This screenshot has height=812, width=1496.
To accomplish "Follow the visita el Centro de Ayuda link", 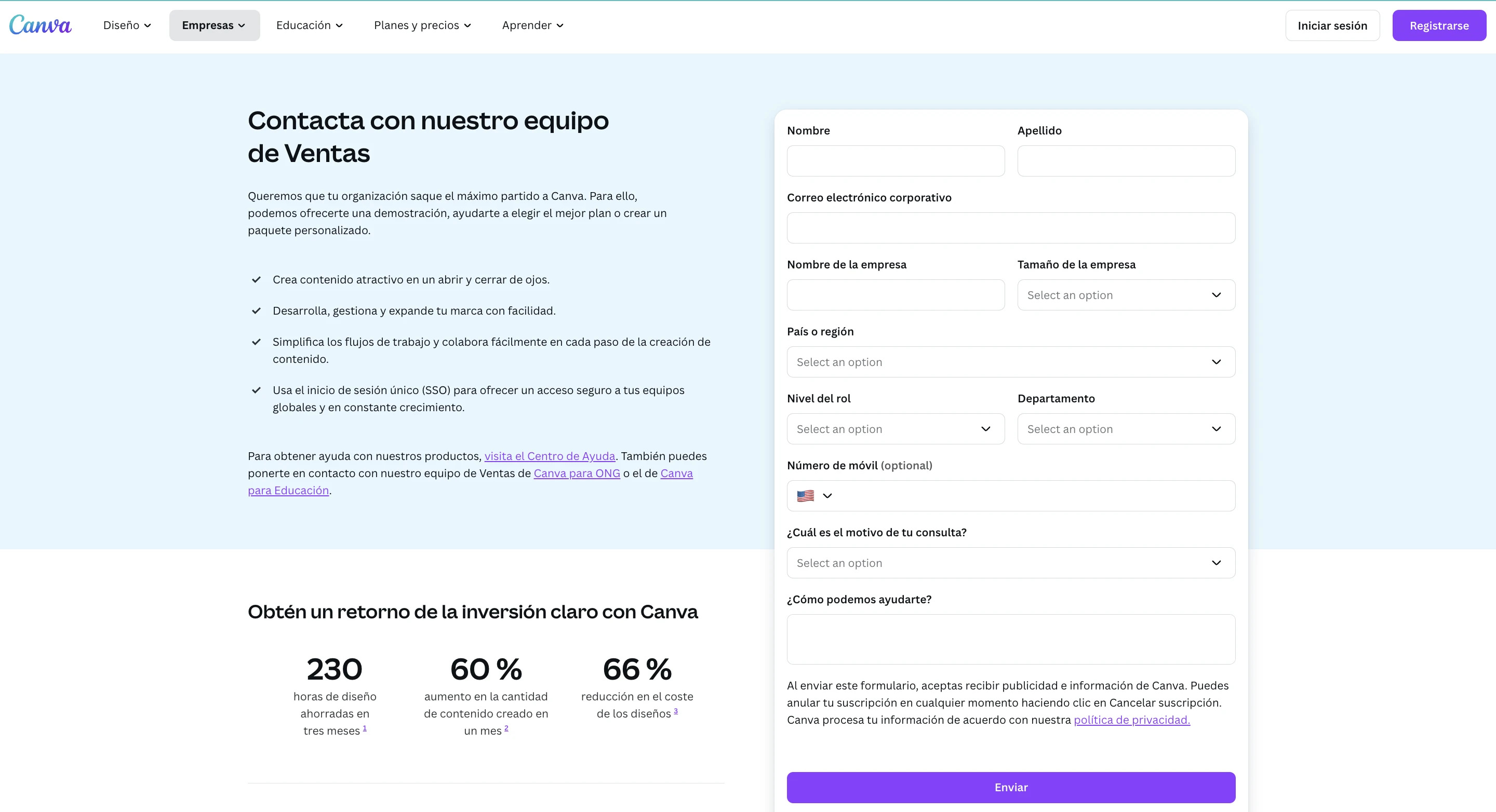I will pyautogui.click(x=550, y=456).
